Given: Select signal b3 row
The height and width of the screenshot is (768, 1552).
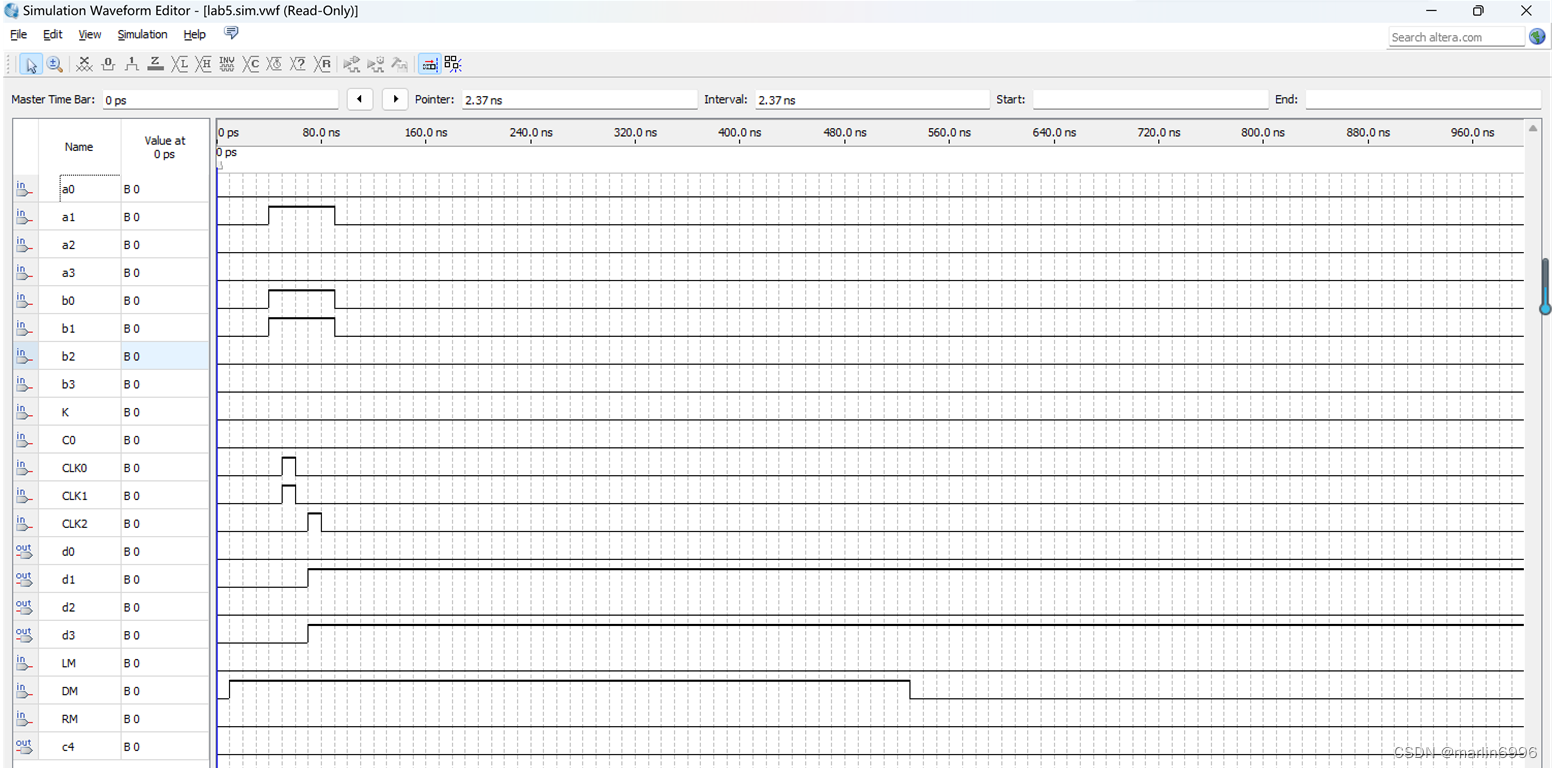Looking at the screenshot, I should 111,384.
